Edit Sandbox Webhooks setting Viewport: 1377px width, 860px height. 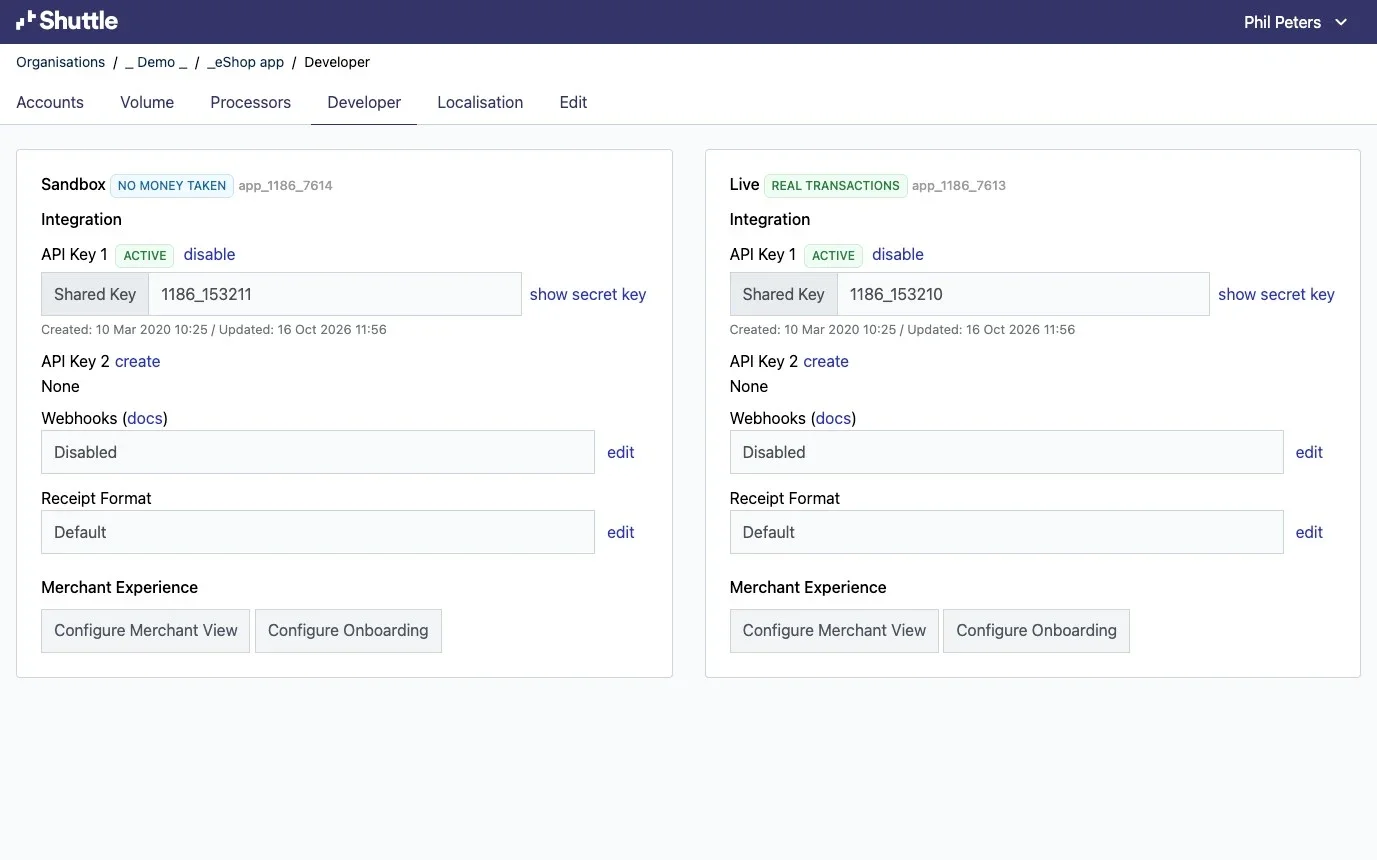[x=621, y=452]
